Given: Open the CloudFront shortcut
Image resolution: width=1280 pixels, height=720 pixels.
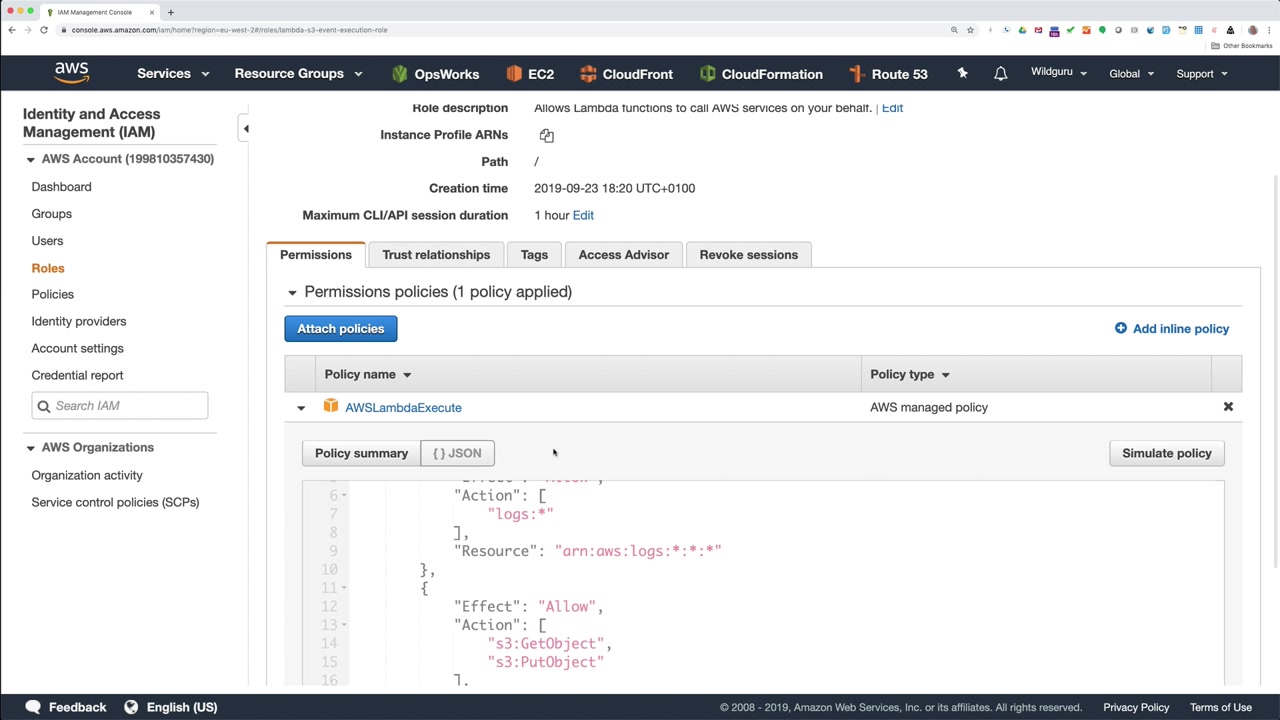Looking at the screenshot, I should [626, 74].
